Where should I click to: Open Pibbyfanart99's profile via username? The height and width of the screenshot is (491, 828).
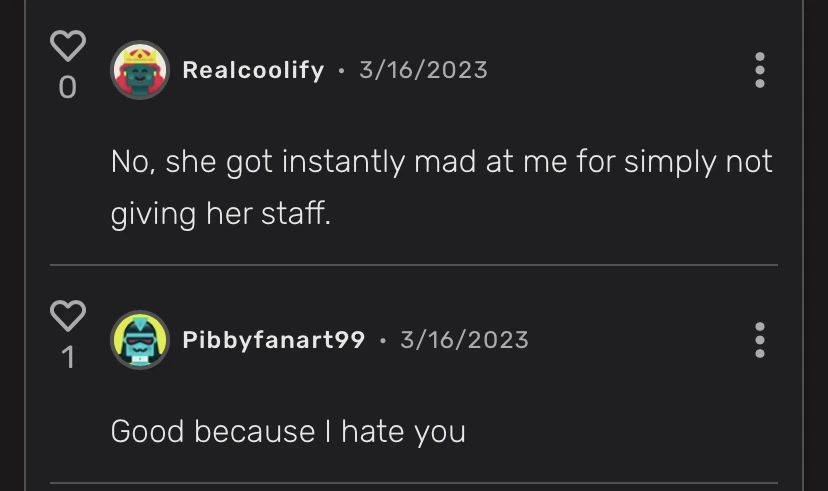(273, 340)
